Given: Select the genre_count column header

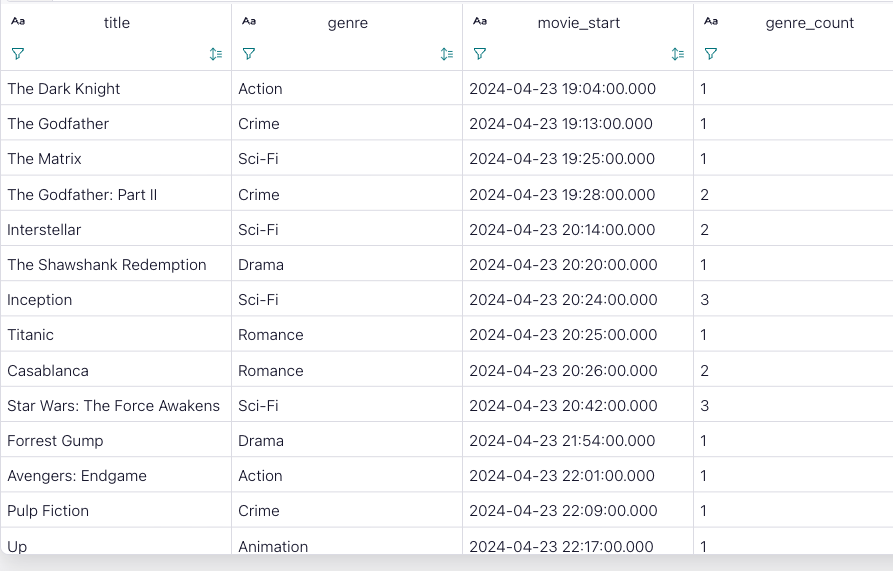Looking at the screenshot, I should click(809, 23).
